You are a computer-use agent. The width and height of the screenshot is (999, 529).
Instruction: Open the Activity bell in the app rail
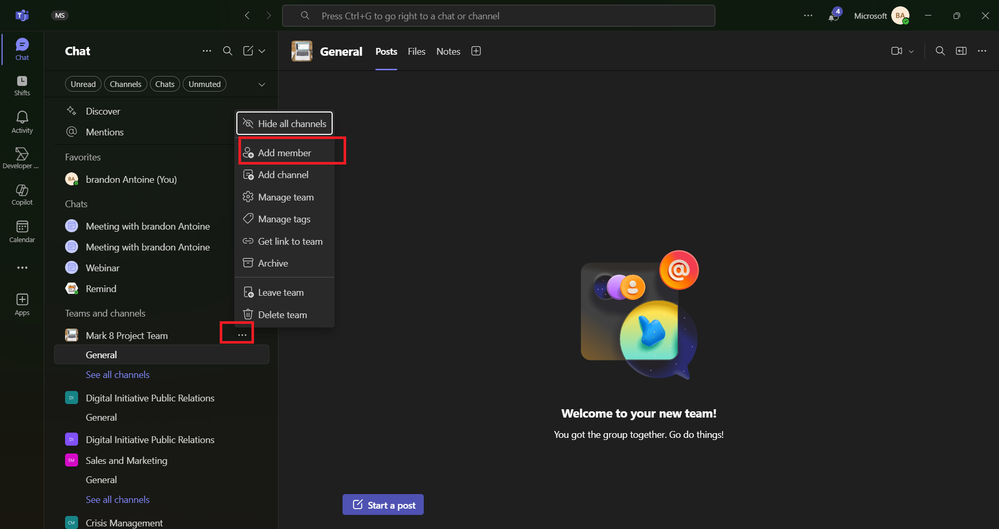(x=22, y=122)
